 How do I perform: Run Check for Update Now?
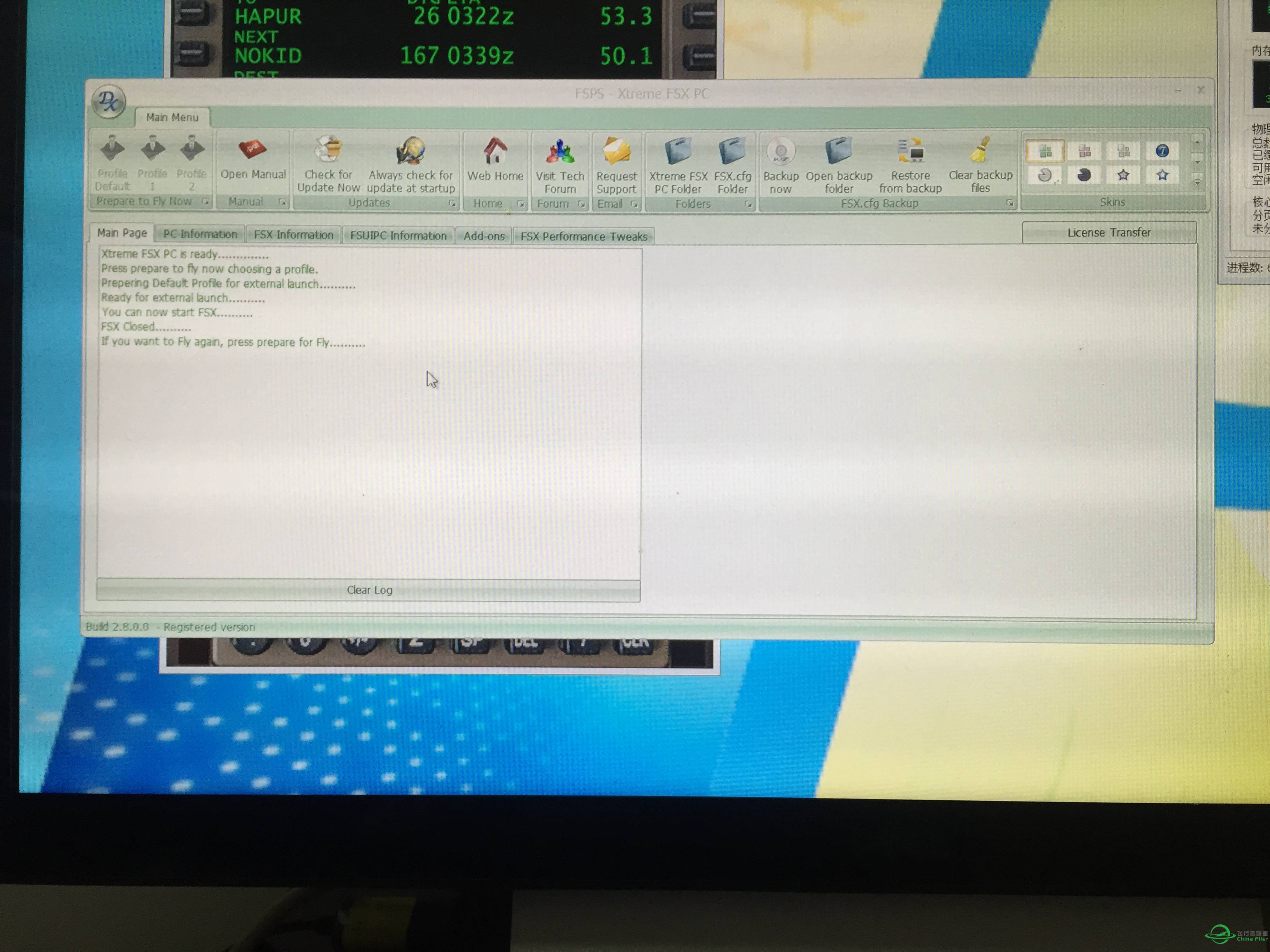click(x=328, y=164)
